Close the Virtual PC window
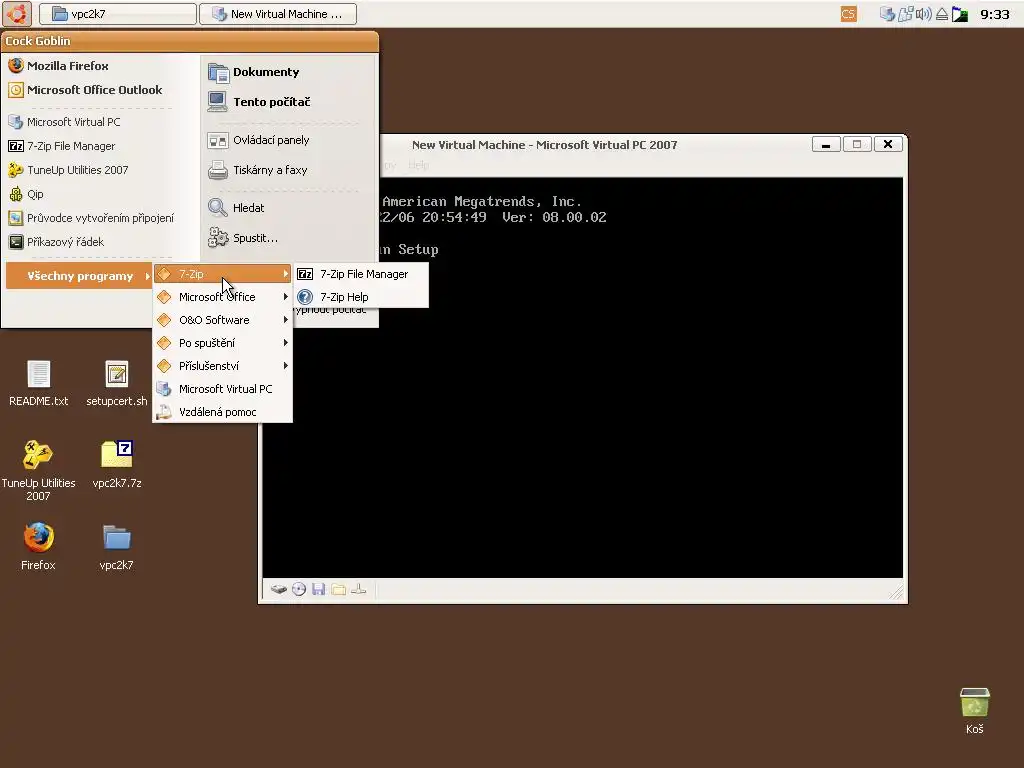This screenshot has width=1024, height=768. point(888,144)
